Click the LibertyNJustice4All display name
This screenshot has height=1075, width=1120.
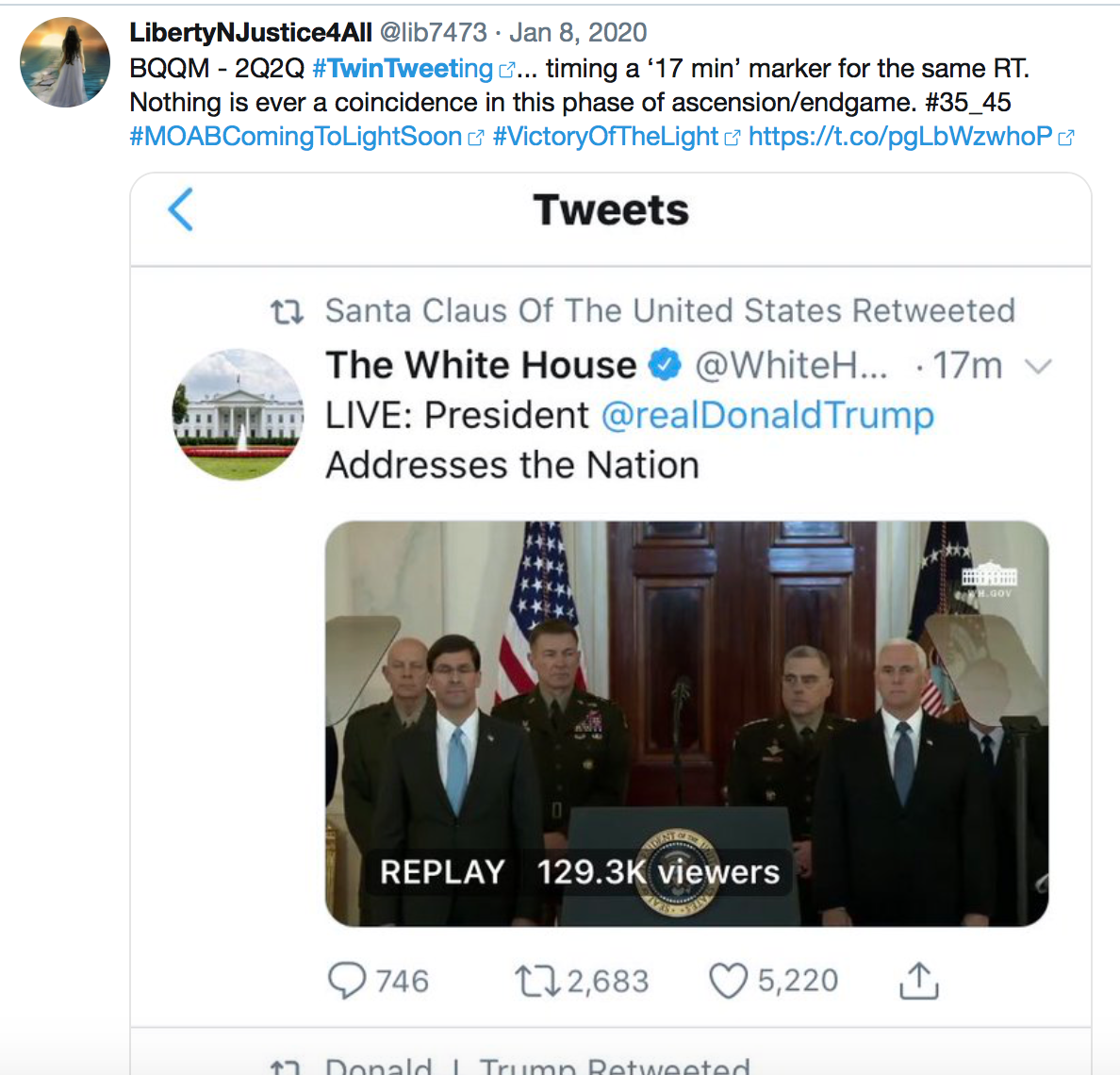(x=251, y=33)
